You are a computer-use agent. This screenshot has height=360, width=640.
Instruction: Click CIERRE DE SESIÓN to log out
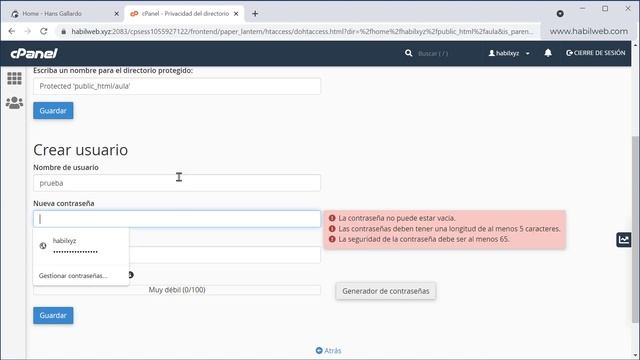pyautogui.click(x=596, y=53)
